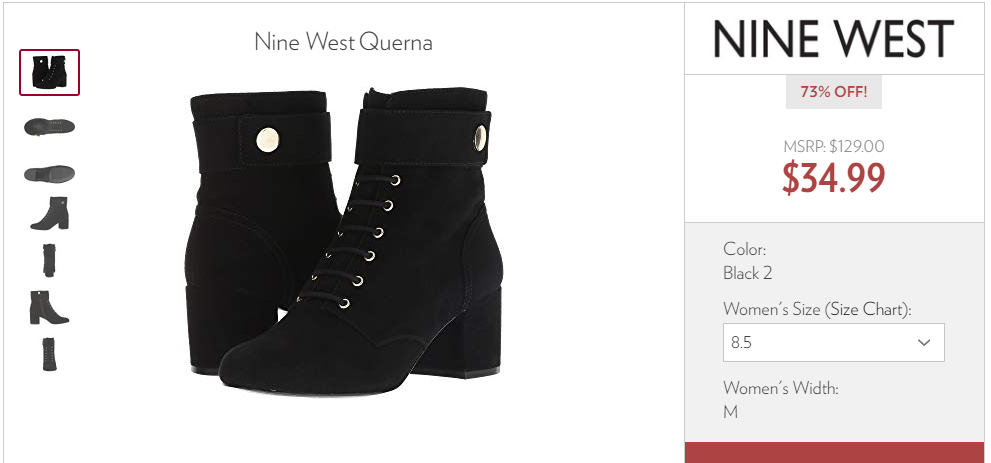The image size is (991, 463).
Task: View the fifth thumbnail back view
Action: pyautogui.click(x=49, y=260)
